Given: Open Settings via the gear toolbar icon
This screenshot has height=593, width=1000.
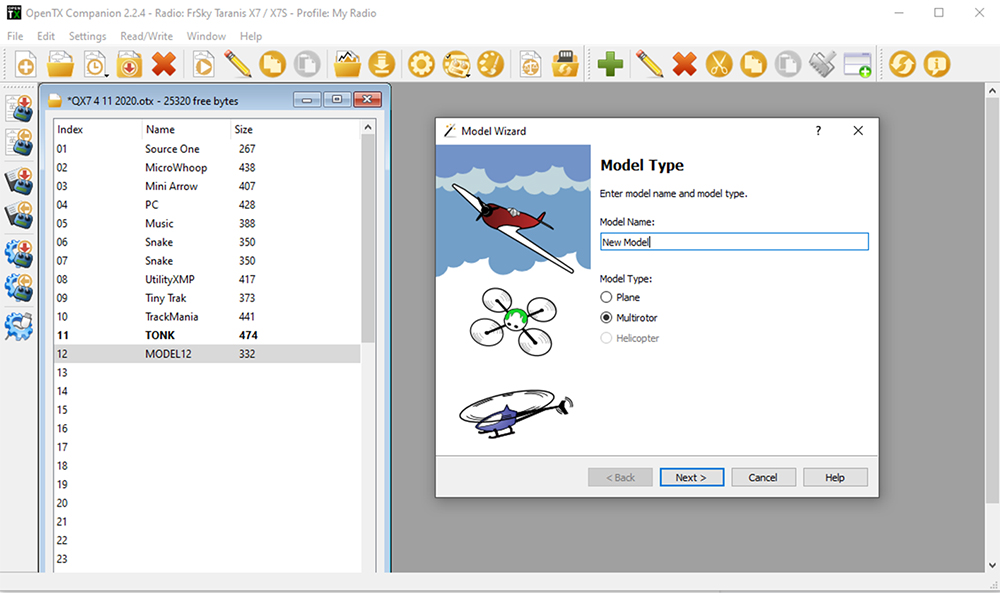Looking at the screenshot, I should coord(421,64).
